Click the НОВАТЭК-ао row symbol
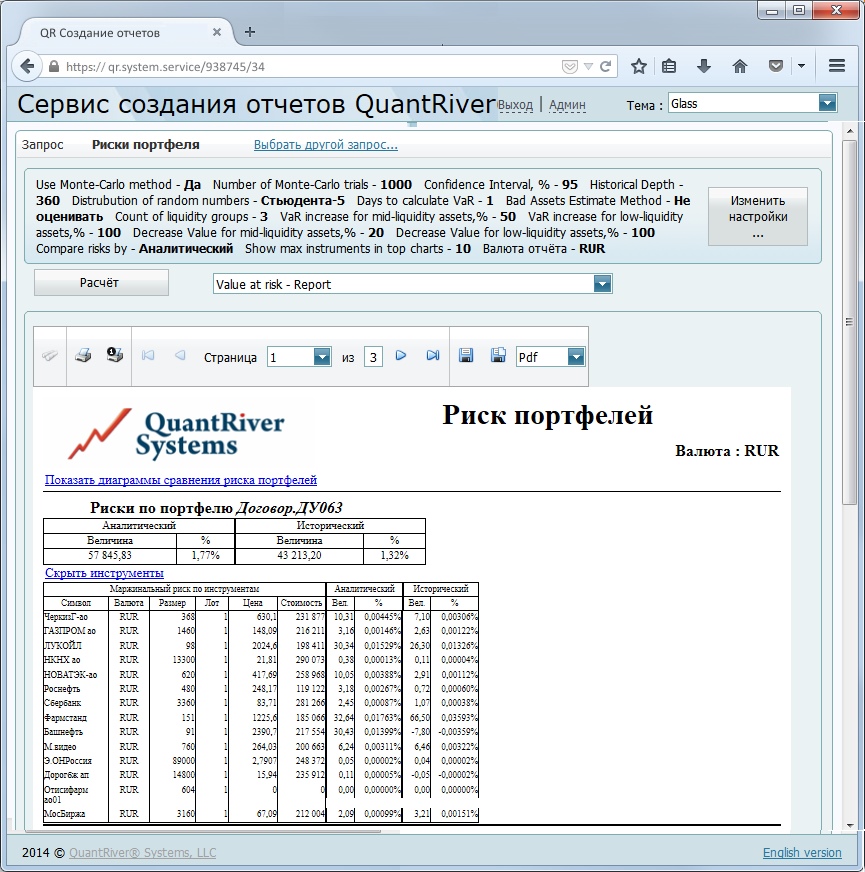 [71, 675]
